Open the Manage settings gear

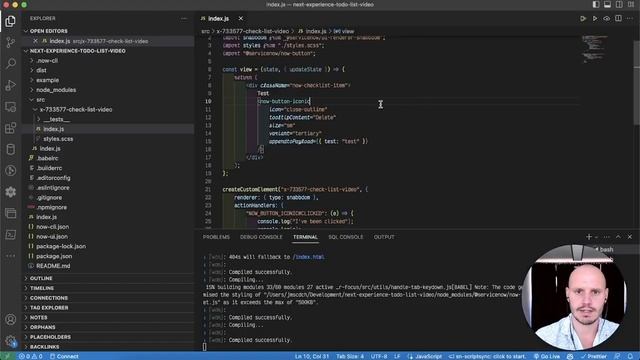click(x=11, y=341)
